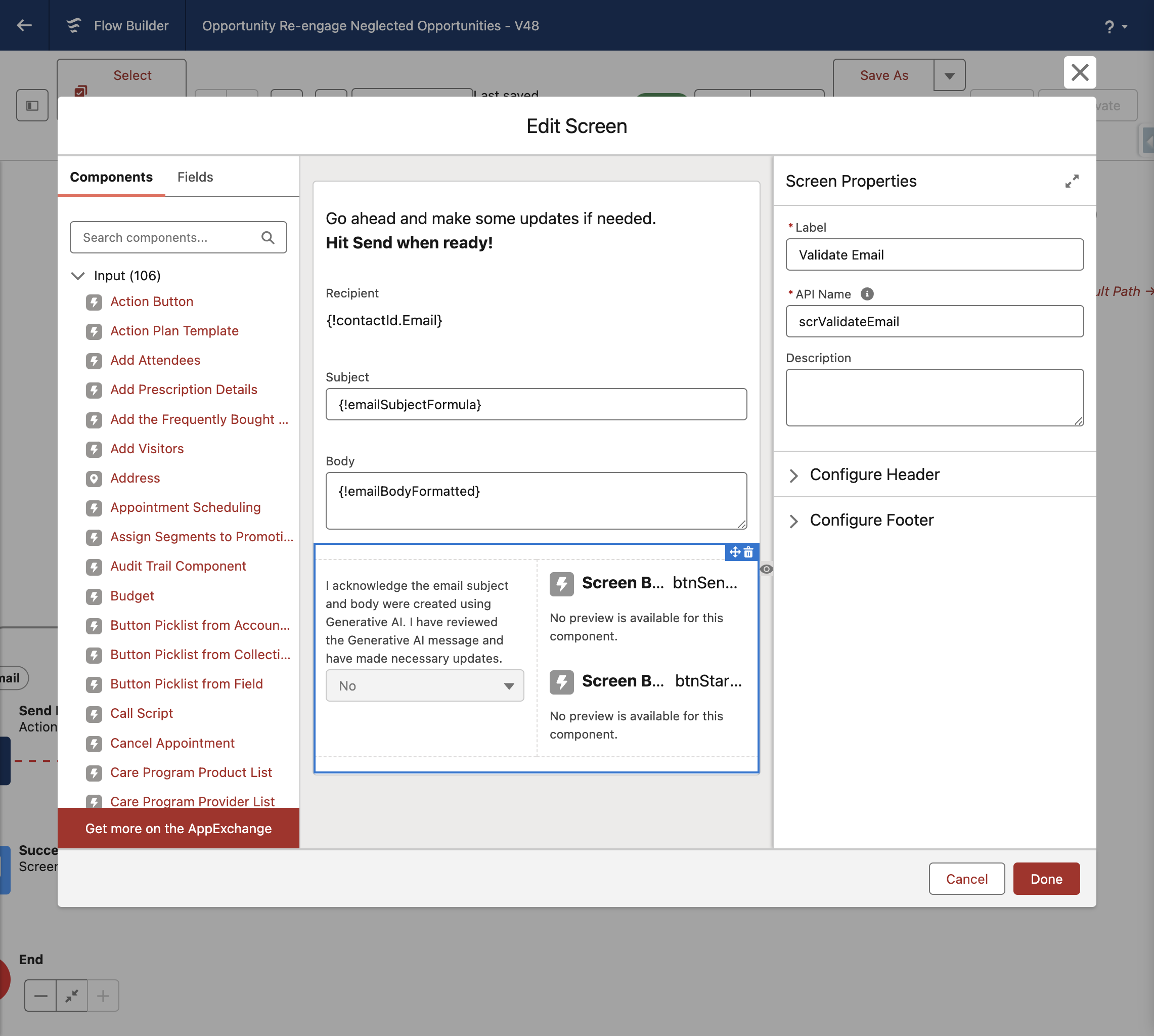Click the back arrow in Flow Builder header
This screenshot has height=1036, width=1154.
click(24, 25)
